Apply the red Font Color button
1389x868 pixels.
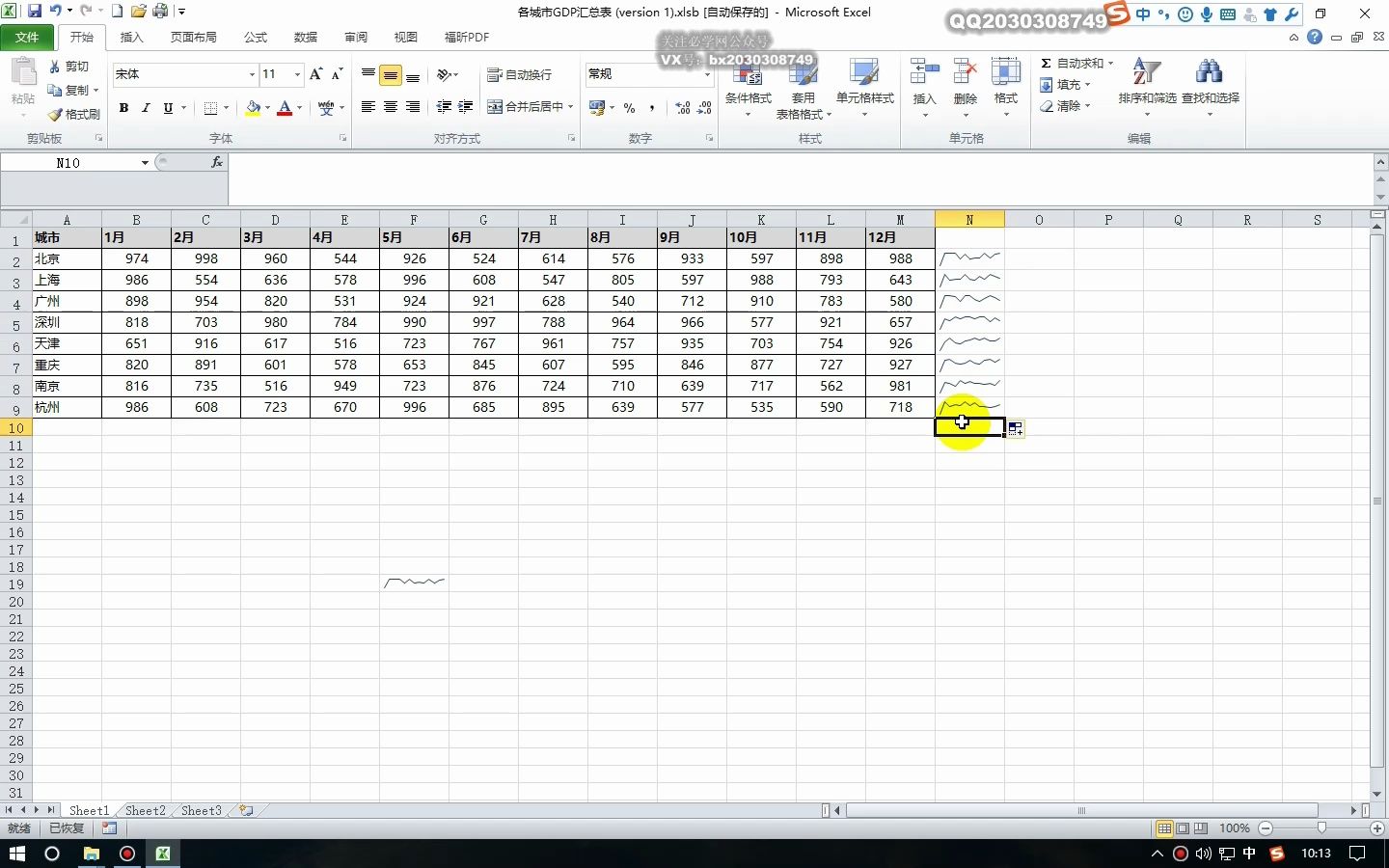click(285, 108)
